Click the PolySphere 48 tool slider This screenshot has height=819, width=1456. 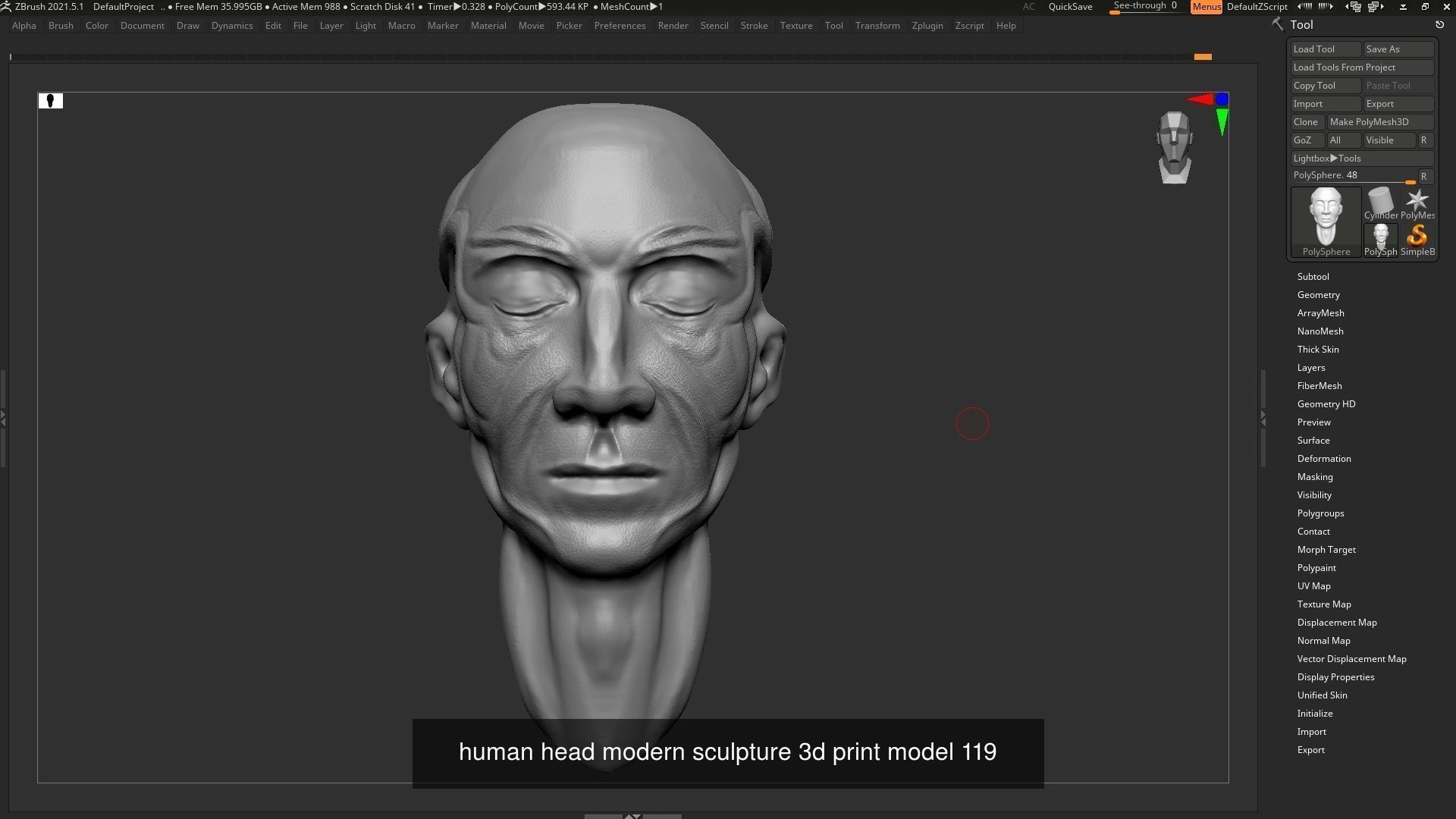click(1353, 176)
